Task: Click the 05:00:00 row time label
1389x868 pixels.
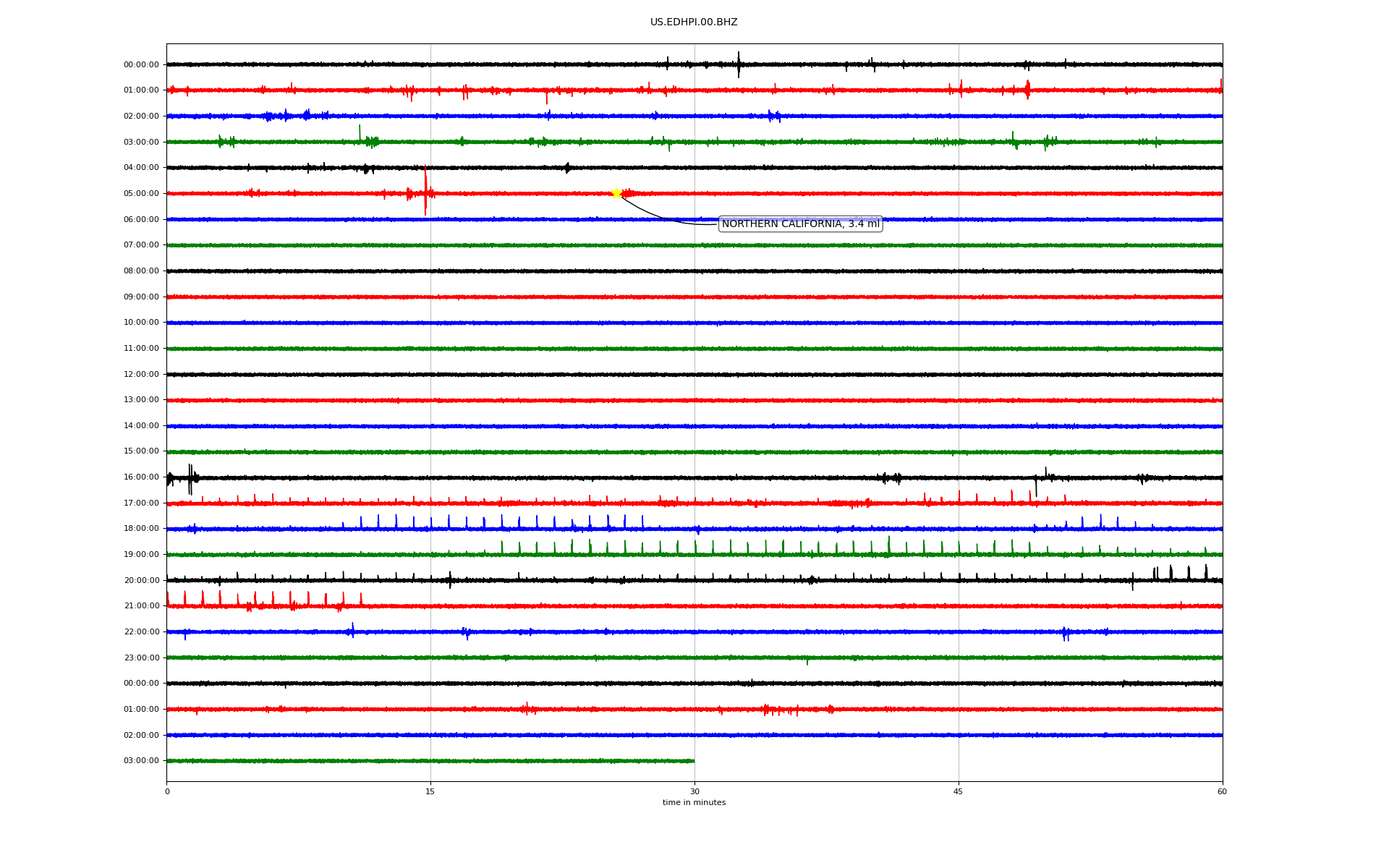Action: pos(141,194)
